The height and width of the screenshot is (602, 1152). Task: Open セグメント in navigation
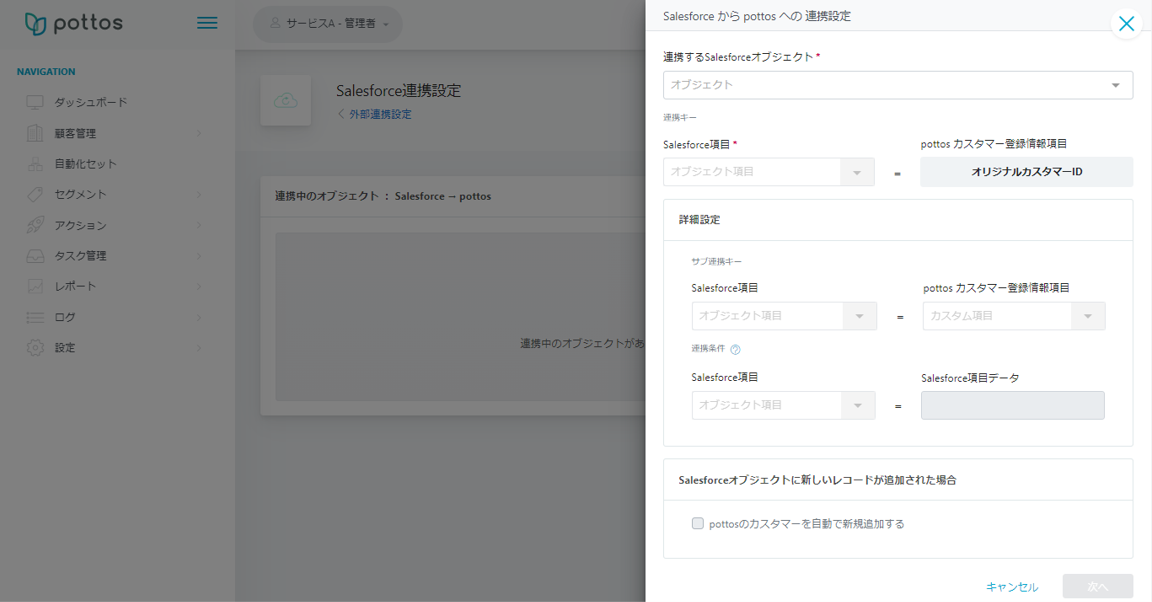81,194
